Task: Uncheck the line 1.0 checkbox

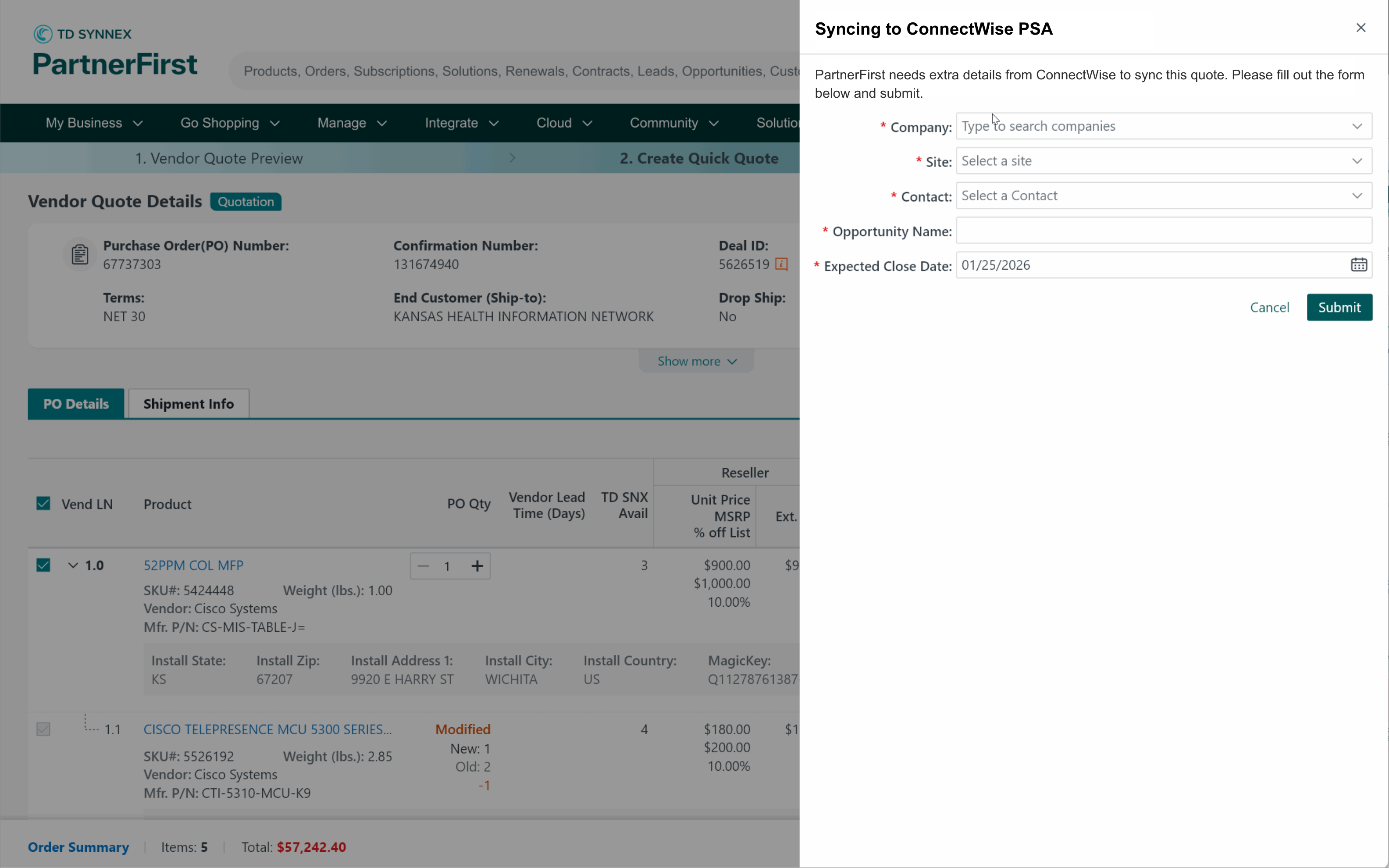Action: coord(43,566)
